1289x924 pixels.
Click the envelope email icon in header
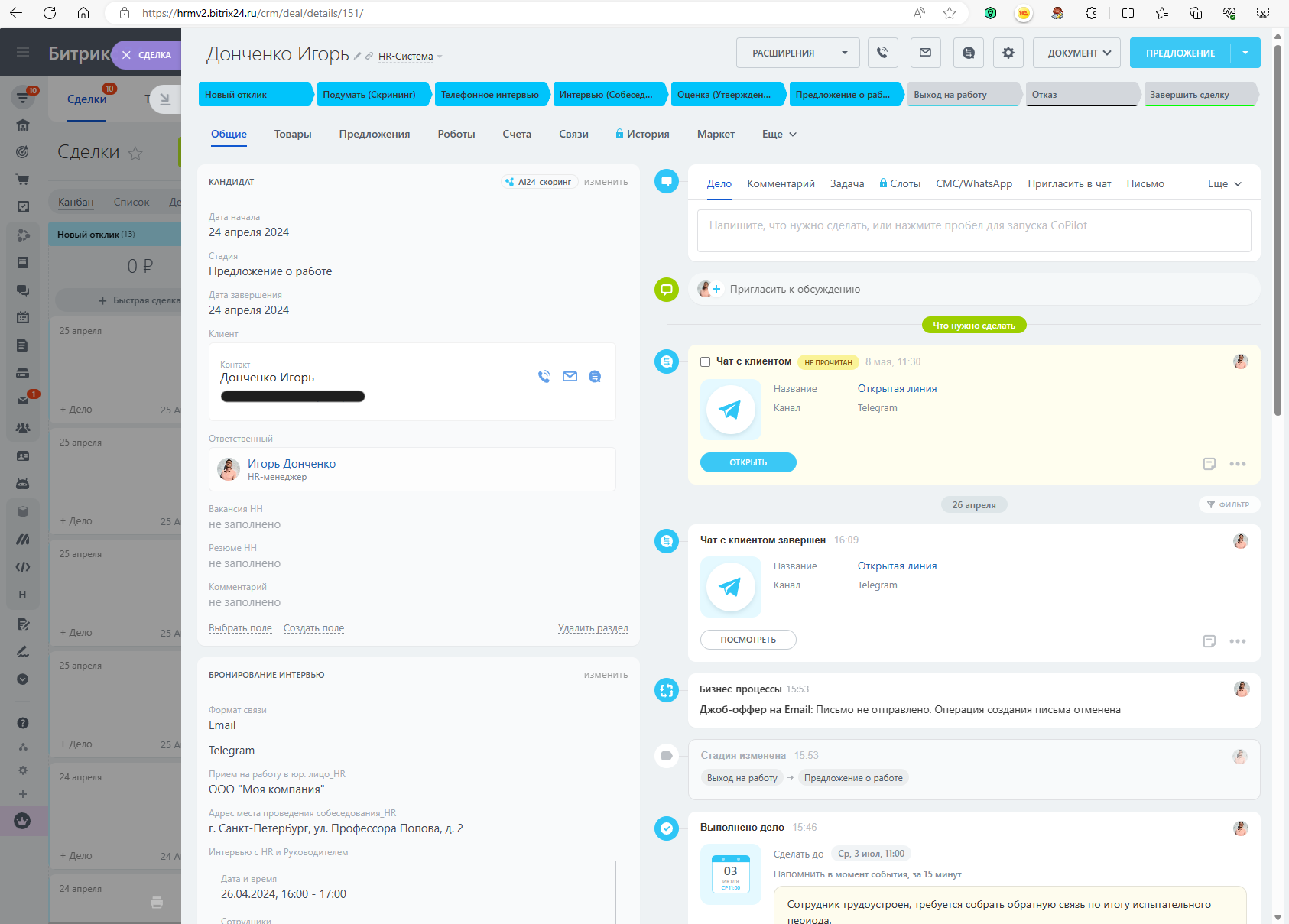click(x=925, y=53)
